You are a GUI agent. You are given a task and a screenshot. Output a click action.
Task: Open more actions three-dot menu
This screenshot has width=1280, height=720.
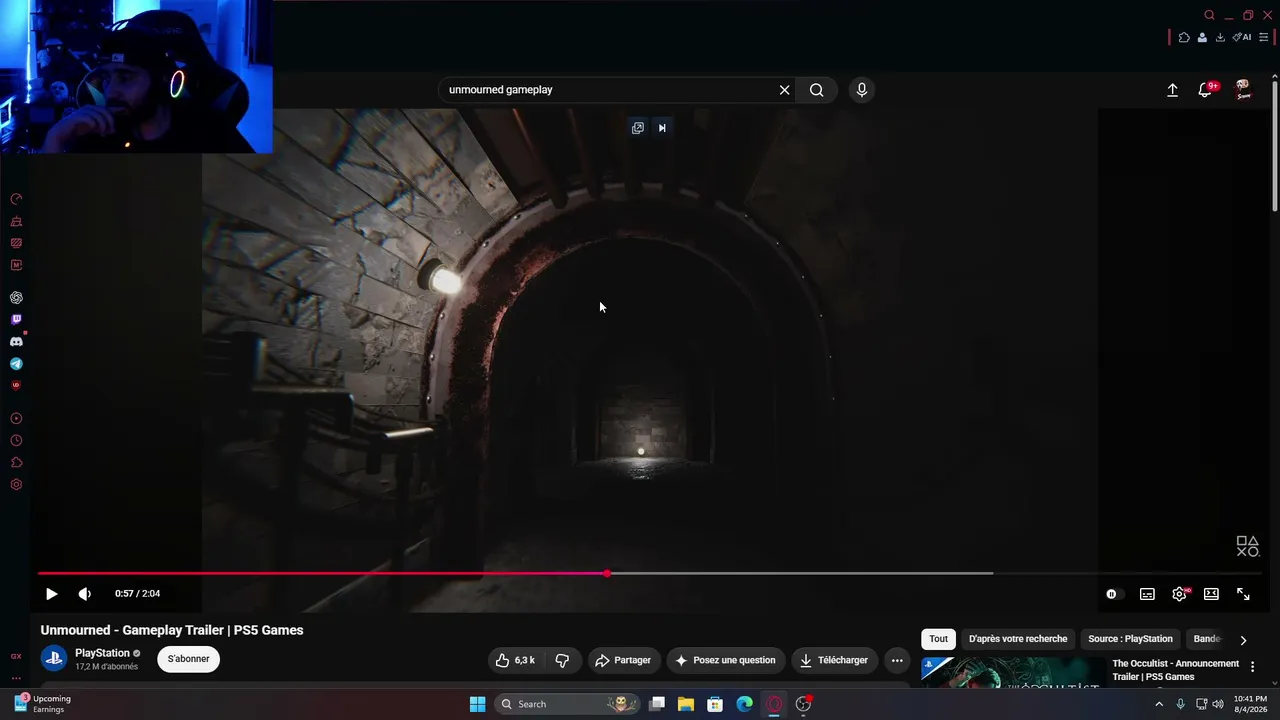897,660
